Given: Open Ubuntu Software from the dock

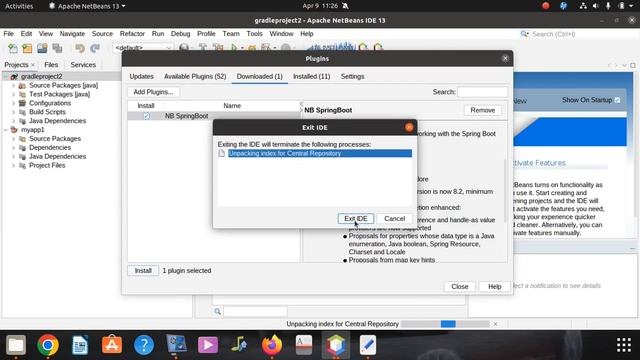Looking at the screenshot, I should click(112, 345).
